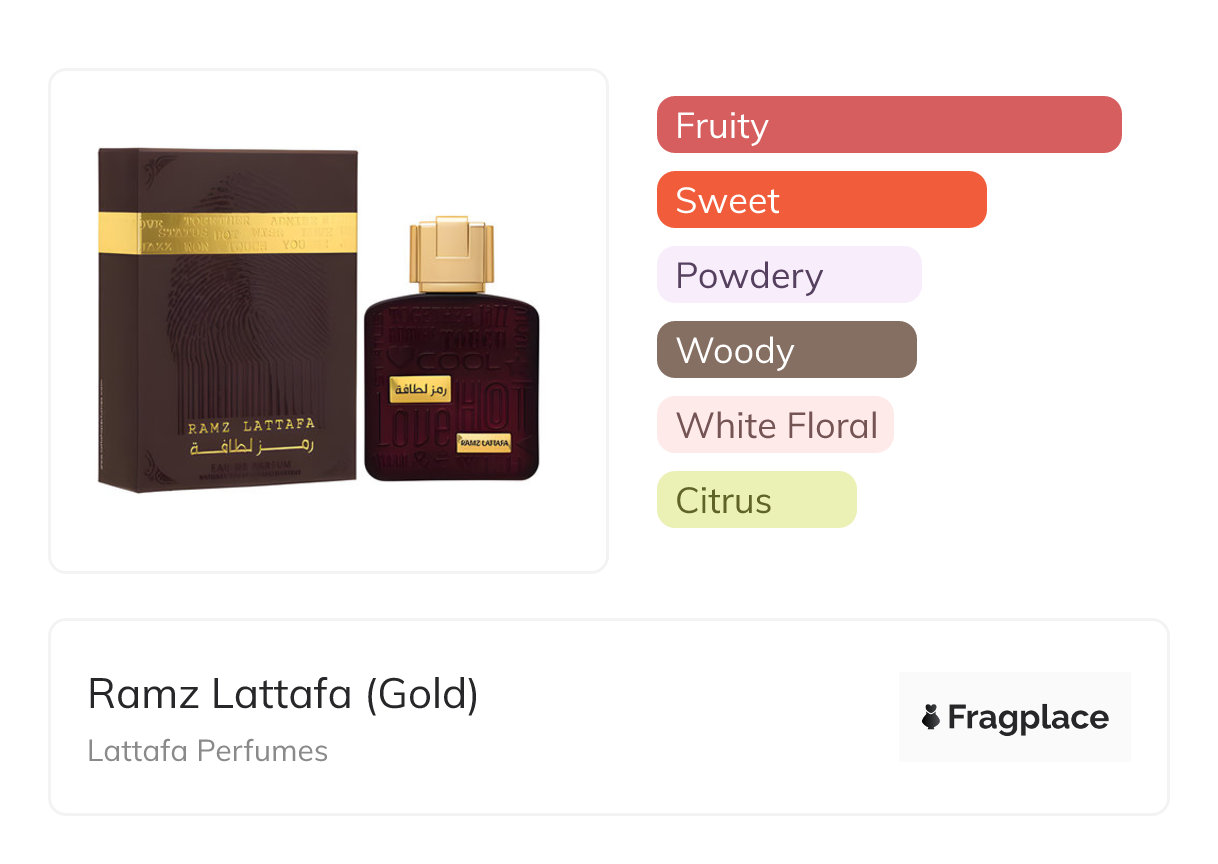Viewport: 1218px width, 864px height.
Task: Click the Fragplace bottle logo icon
Action: [x=931, y=717]
